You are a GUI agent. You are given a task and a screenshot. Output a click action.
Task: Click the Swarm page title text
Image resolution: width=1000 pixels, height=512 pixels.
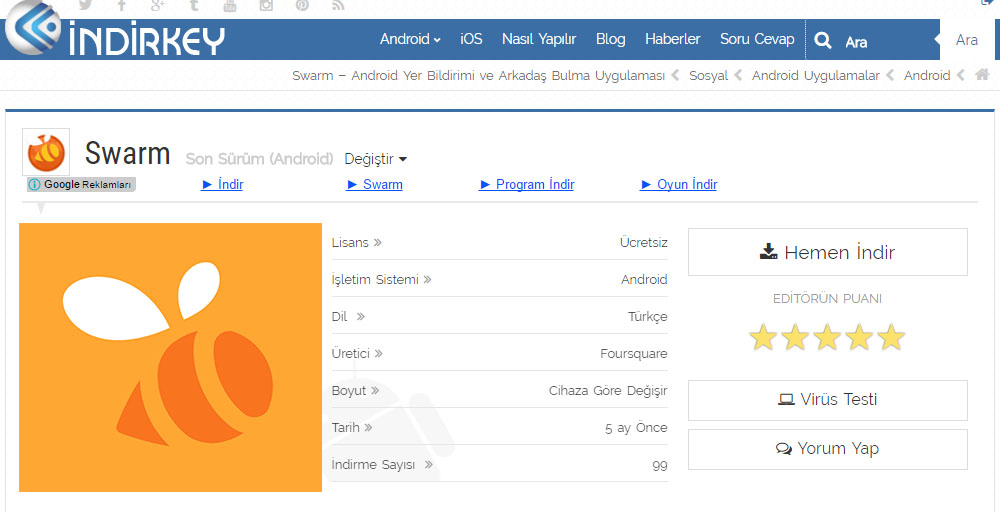(128, 154)
